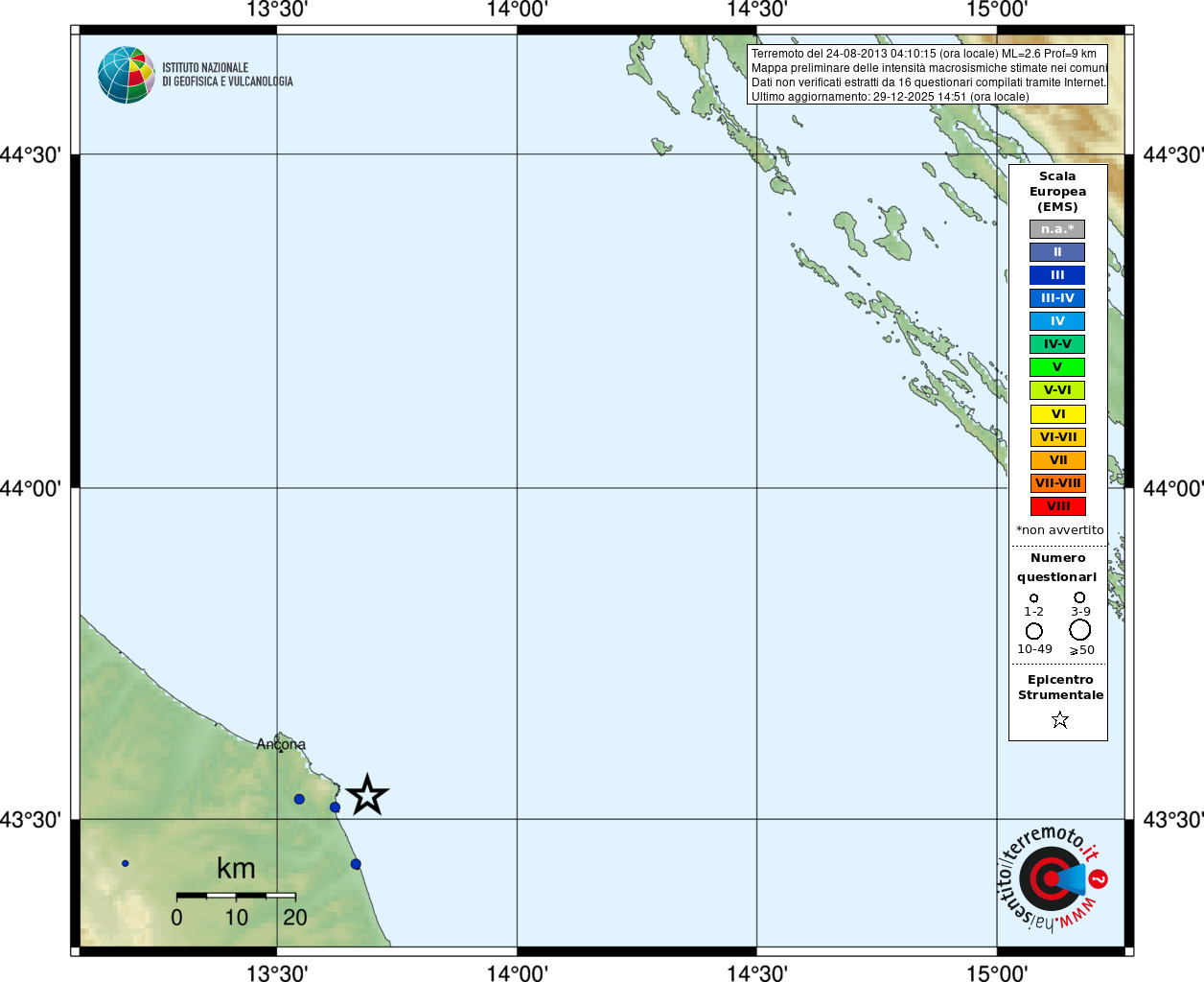Click the green V intensity swatch
Screen dimensions: 1204x982
pos(1057,367)
